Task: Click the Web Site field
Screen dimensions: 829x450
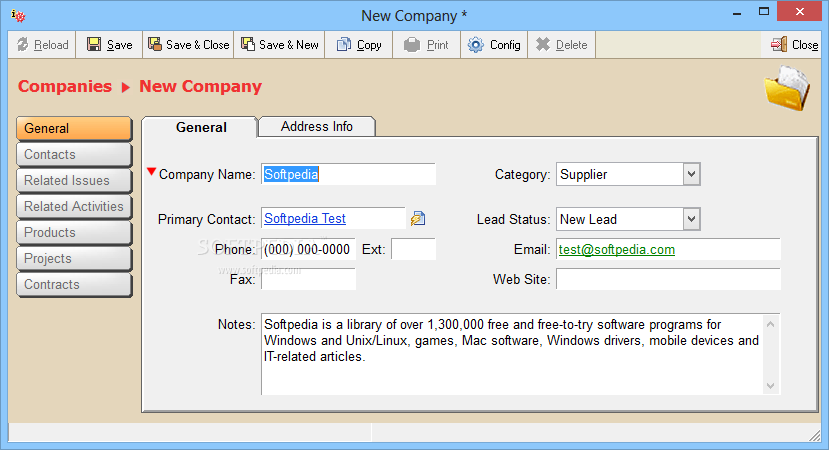Action: tap(668, 279)
